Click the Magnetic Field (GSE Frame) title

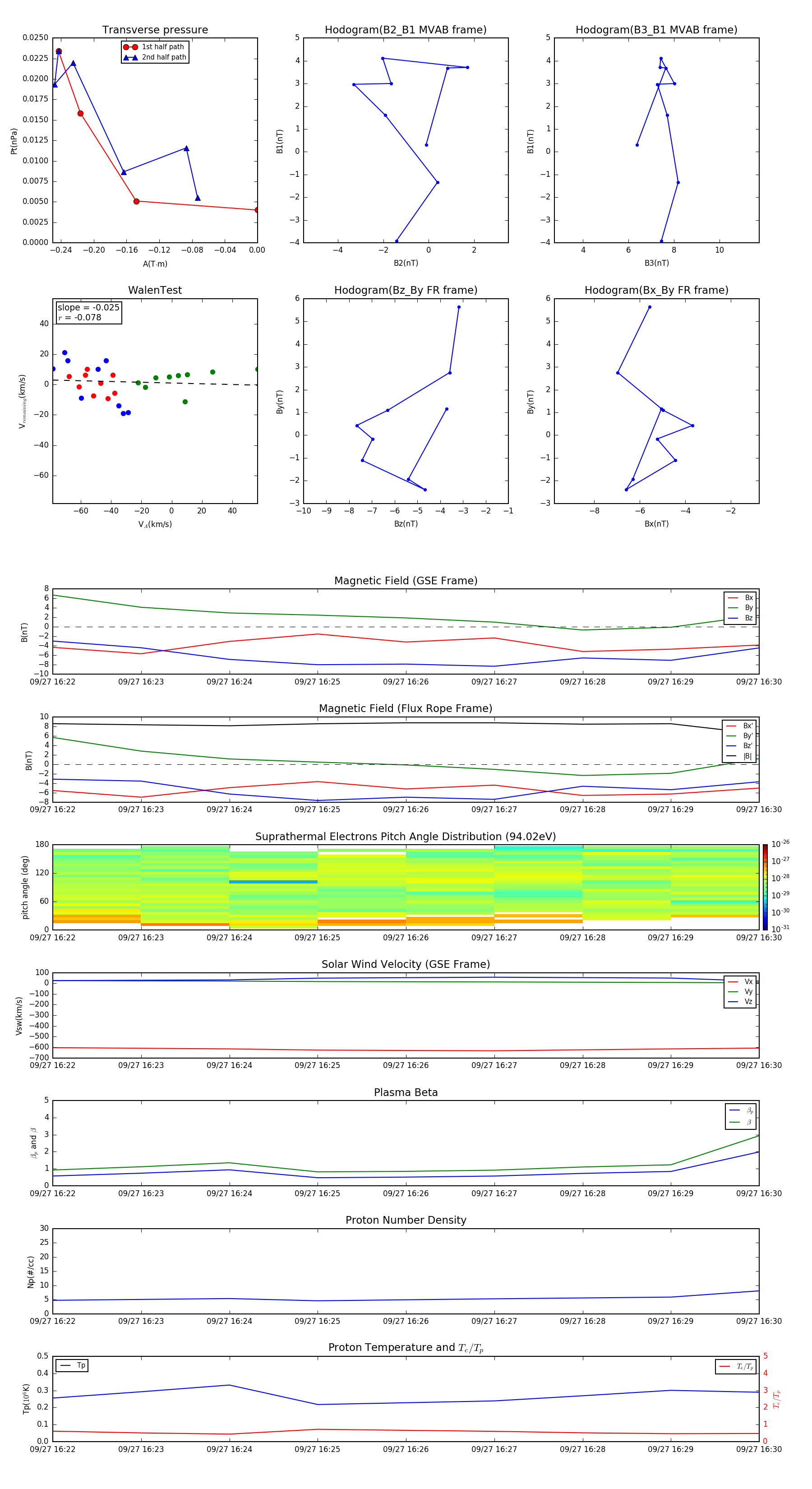406,581
